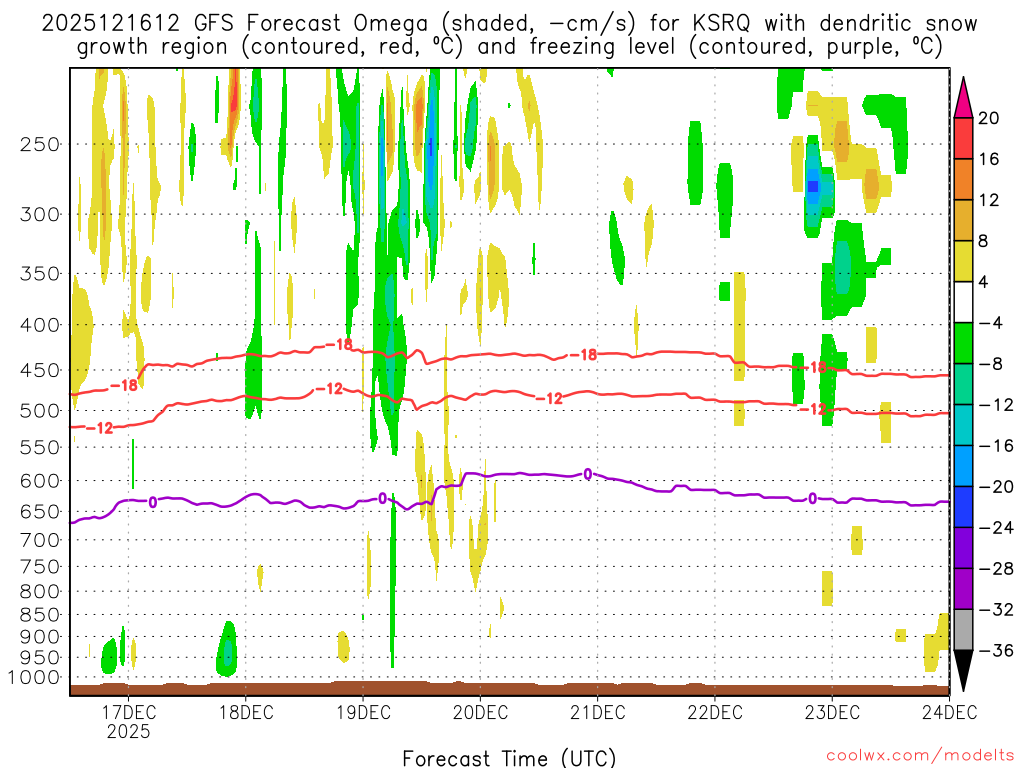Image resolution: width=1024 pixels, height=768 pixels.
Task: Click the purple colorbar segment -28 to -32
Action: tap(963, 589)
